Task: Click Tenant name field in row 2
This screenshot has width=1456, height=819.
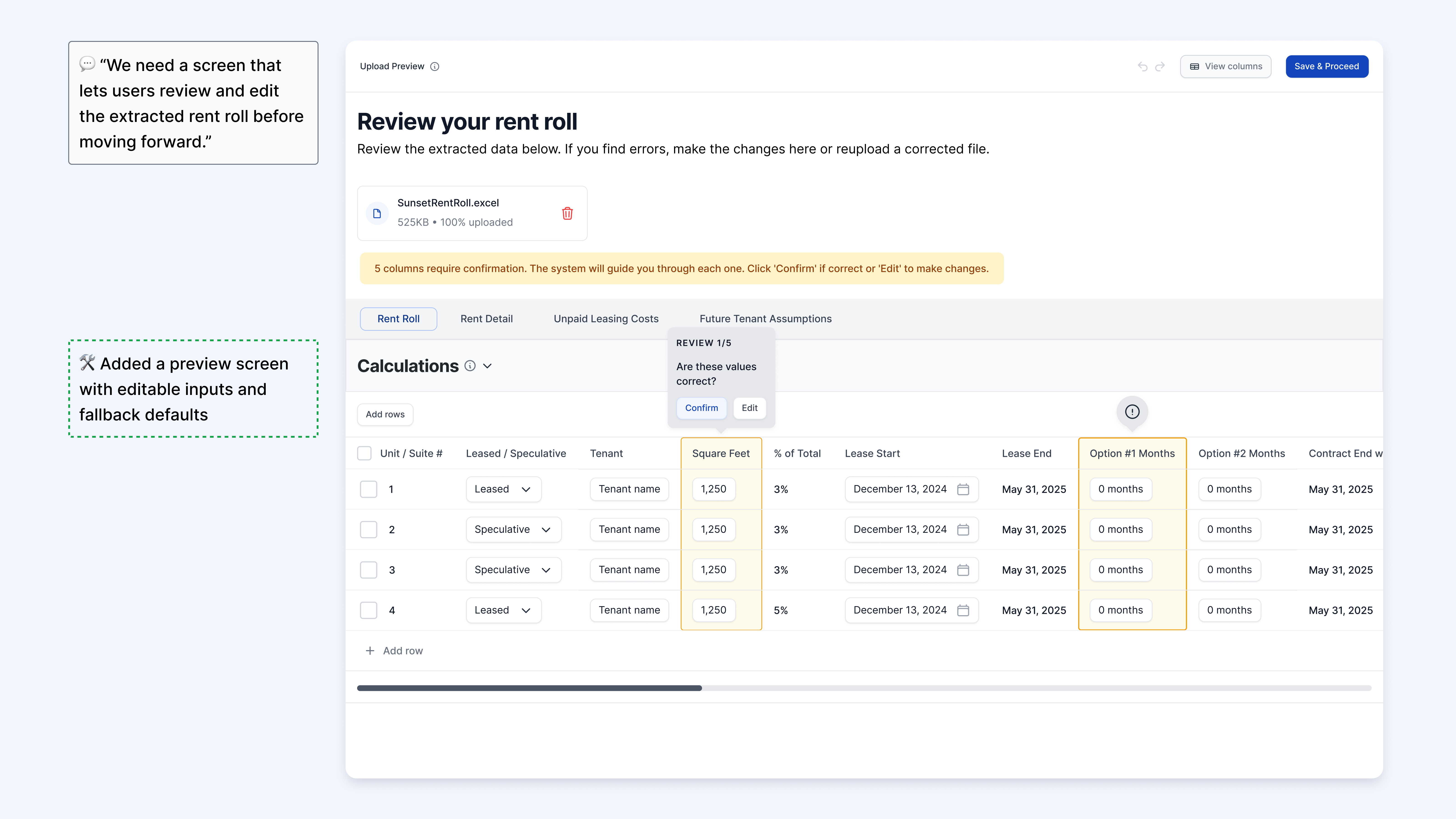Action: [x=629, y=530]
